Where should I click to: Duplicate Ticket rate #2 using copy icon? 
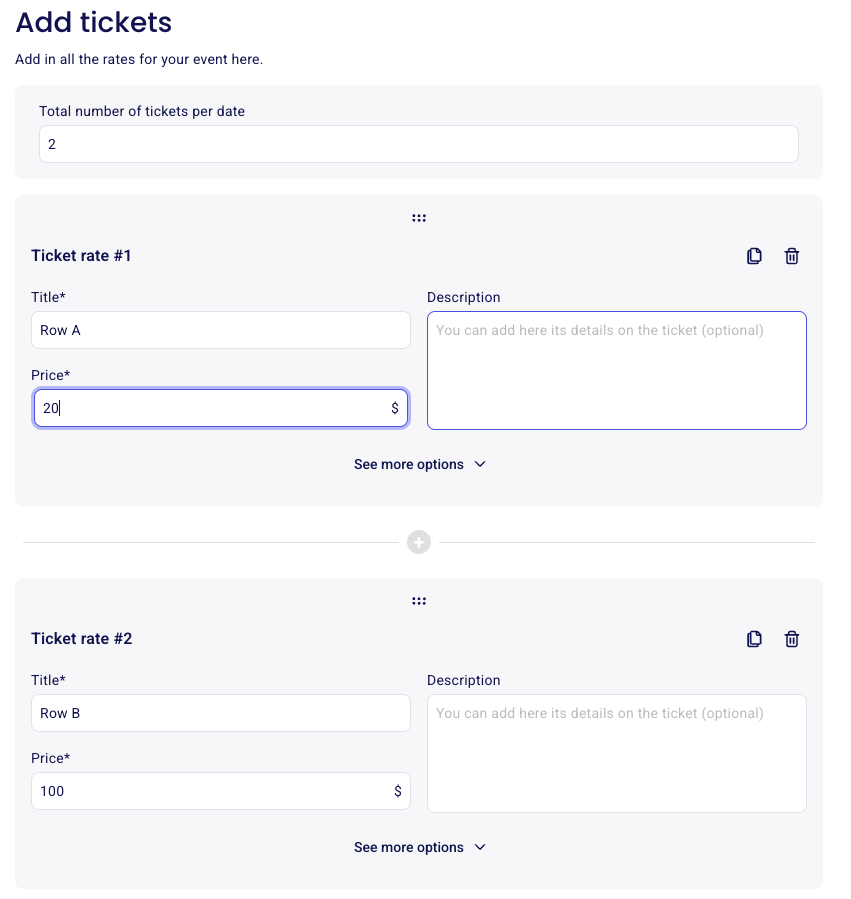[755, 639]
